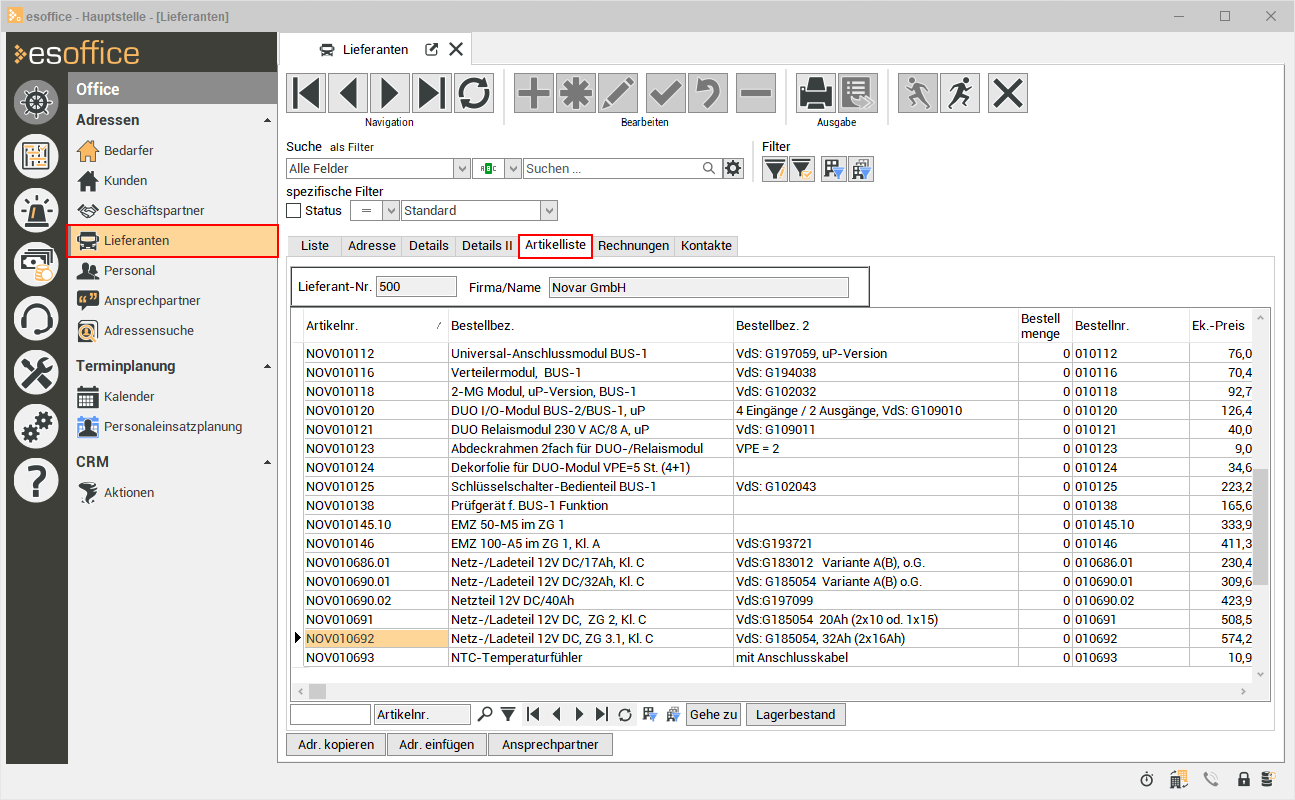This screenshot has width=1295, height=800.
Task: Go to previous record in Navigation toolbar
Action: click(x=348, y=93)
